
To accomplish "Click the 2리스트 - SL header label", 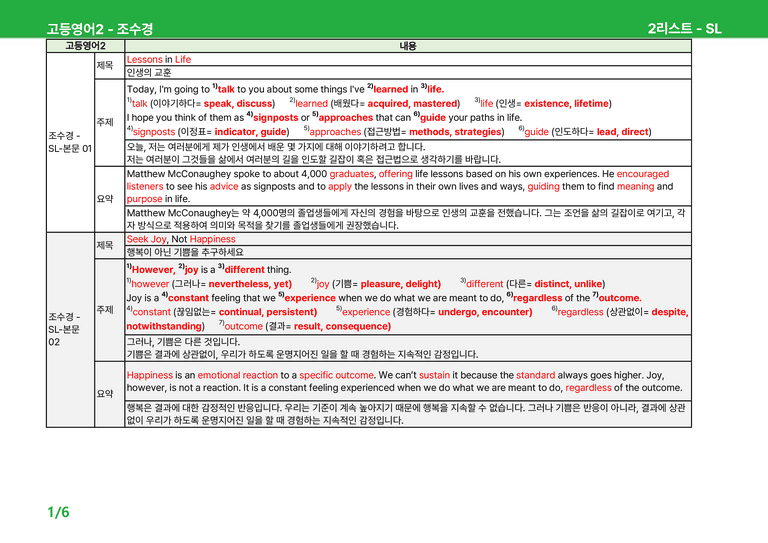I will tap(684, 28).
